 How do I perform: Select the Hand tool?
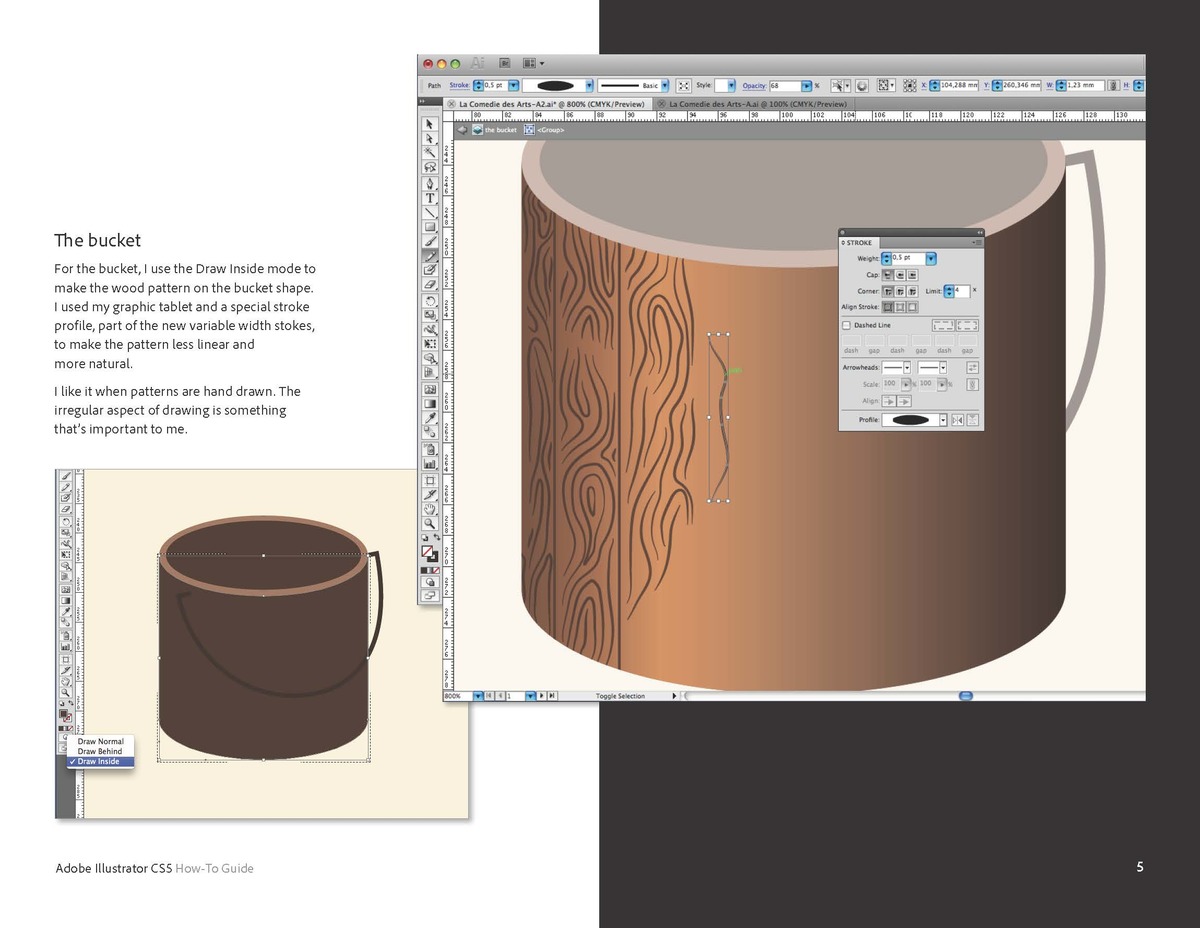(430, 507)
